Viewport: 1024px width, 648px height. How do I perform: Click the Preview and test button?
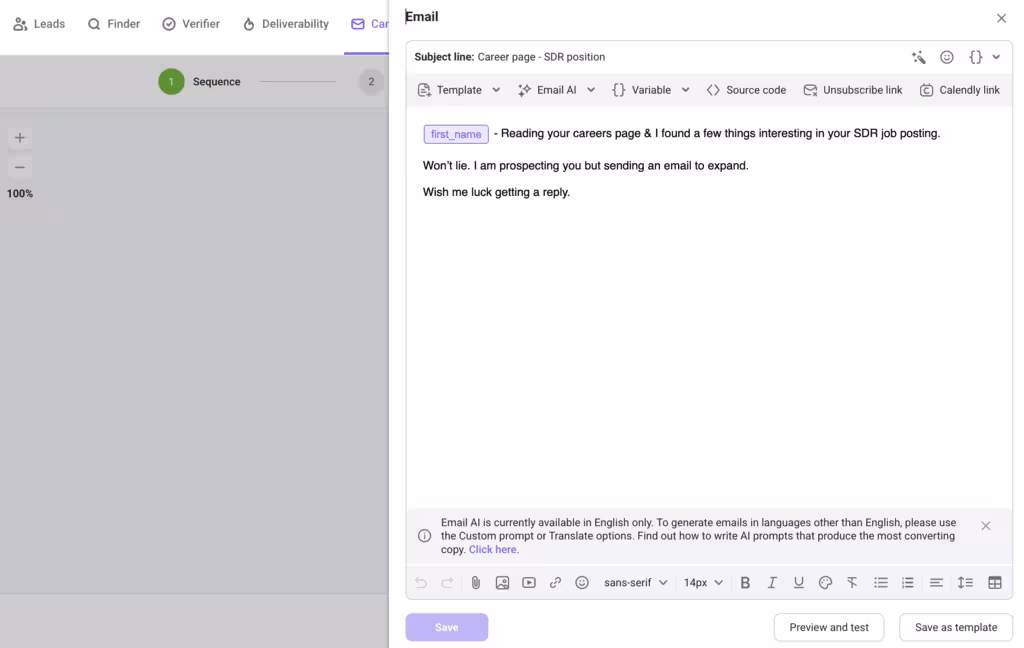pyautogui.click(x=828, y=627)
